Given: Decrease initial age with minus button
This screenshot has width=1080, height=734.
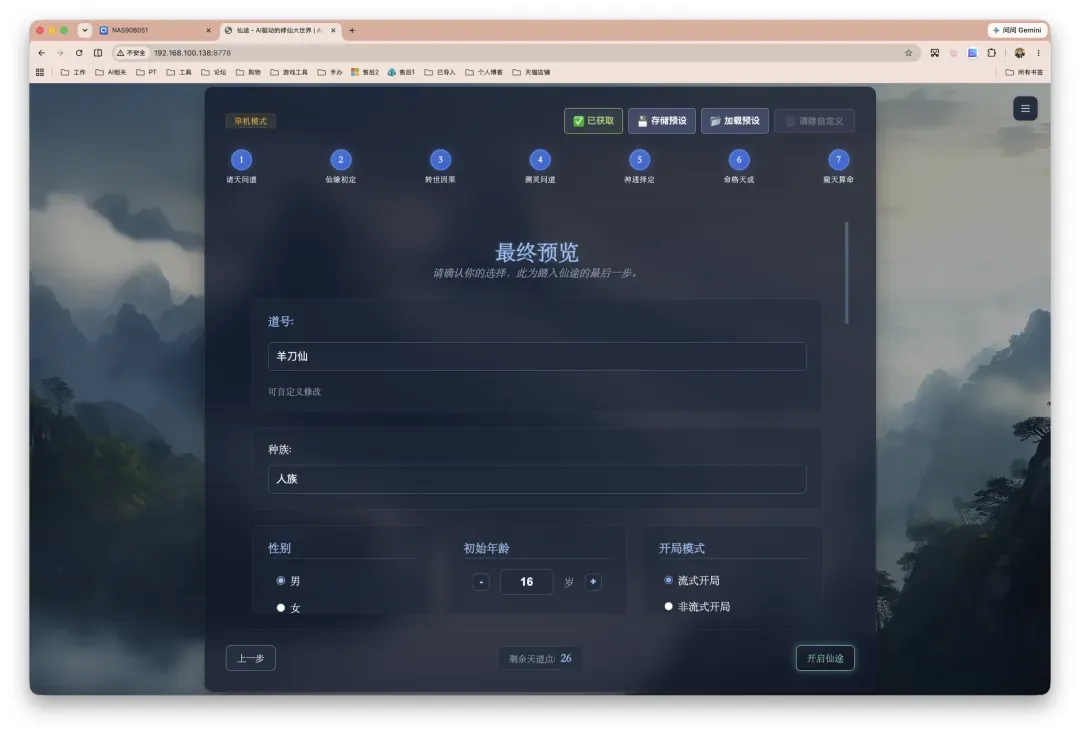Looking at the screenshot, I should click(481, 583).
